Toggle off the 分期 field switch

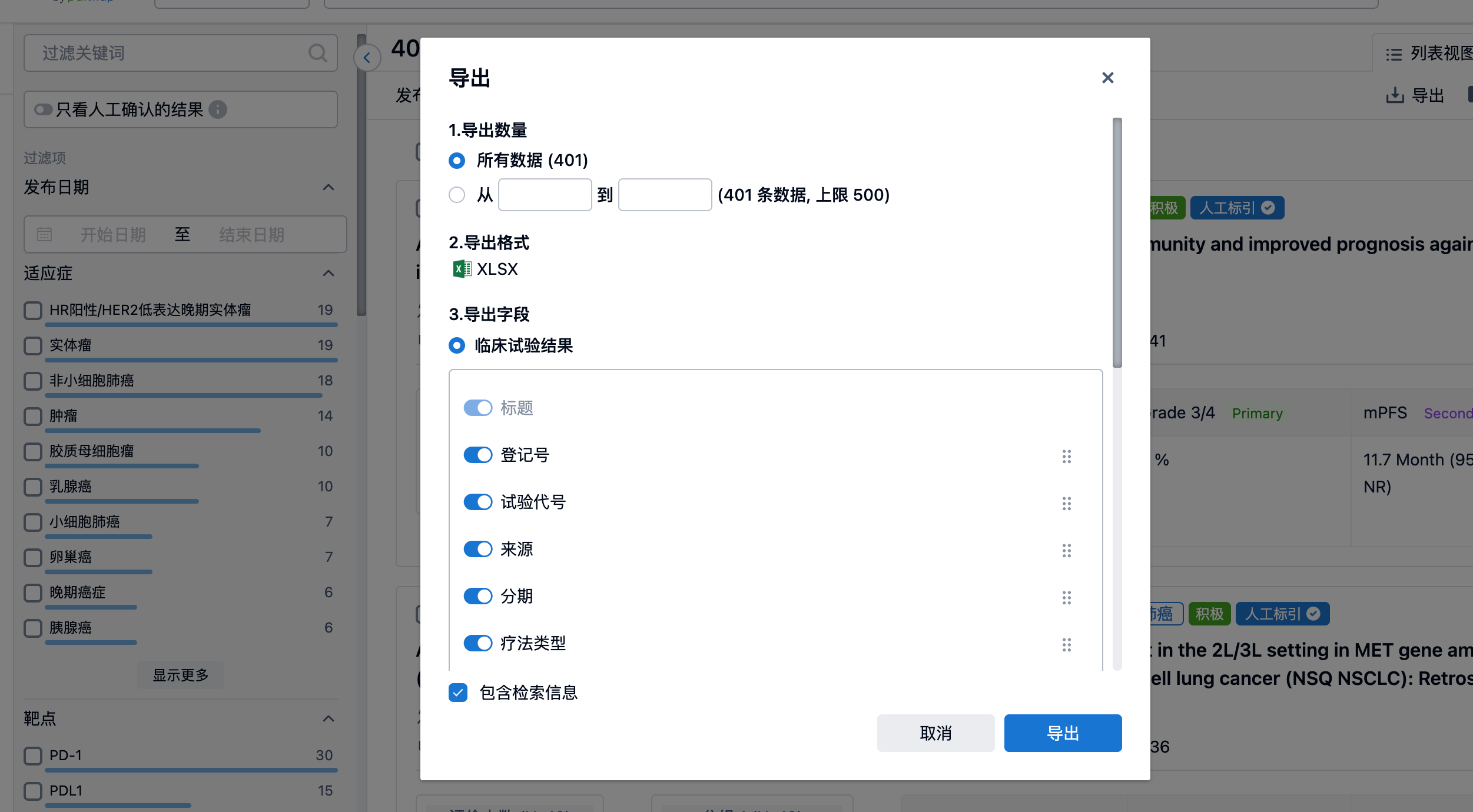477,596
